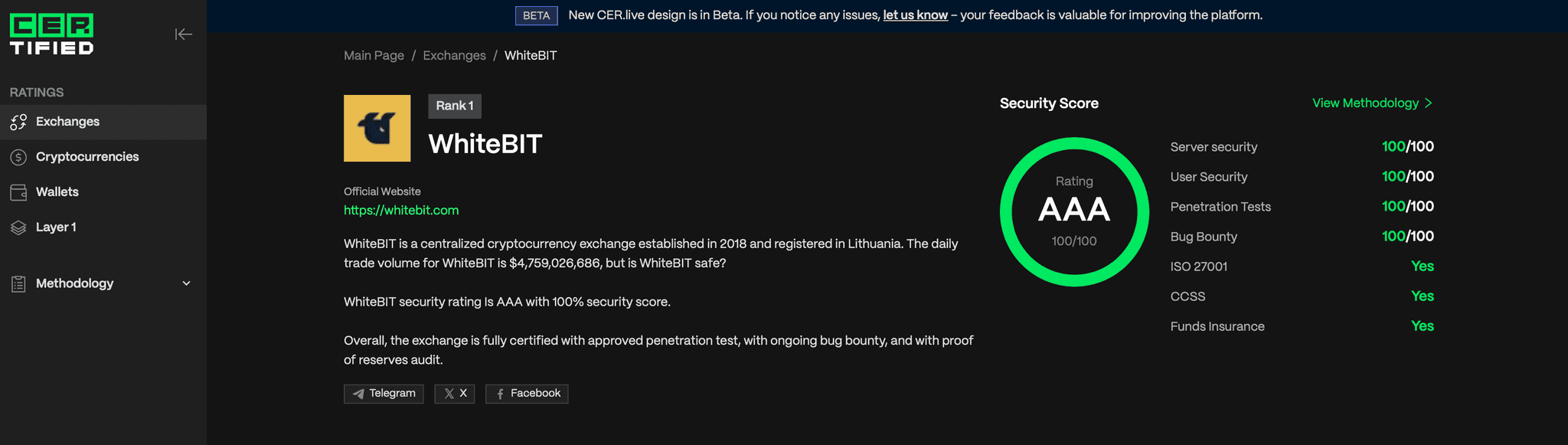Image resolution: width=1568 pixels, height=445 pixels.
Task: Click the Cryptocurrencies dollar icon
Action: click(18, 157)
